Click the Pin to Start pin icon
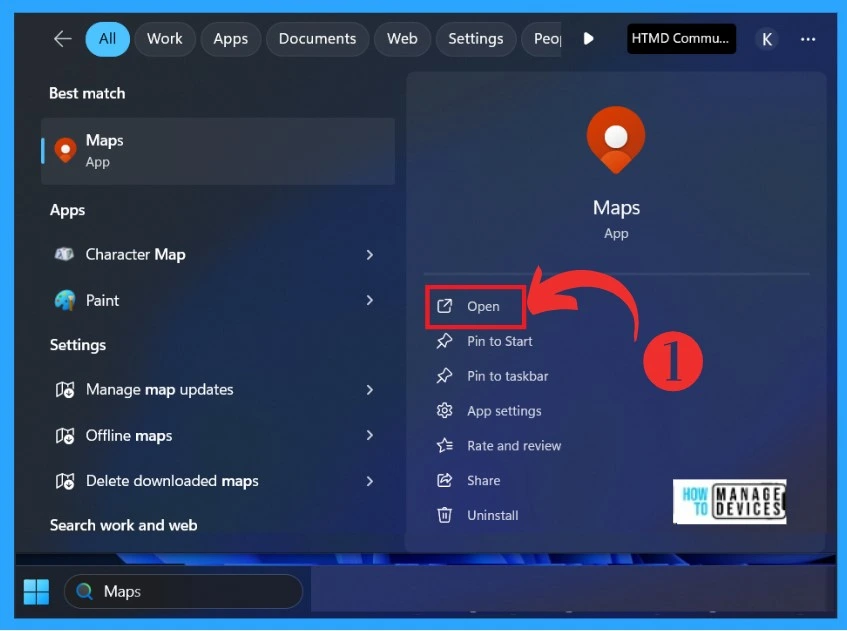This screenshot has width=847, height=631. [x=445, y=341]
